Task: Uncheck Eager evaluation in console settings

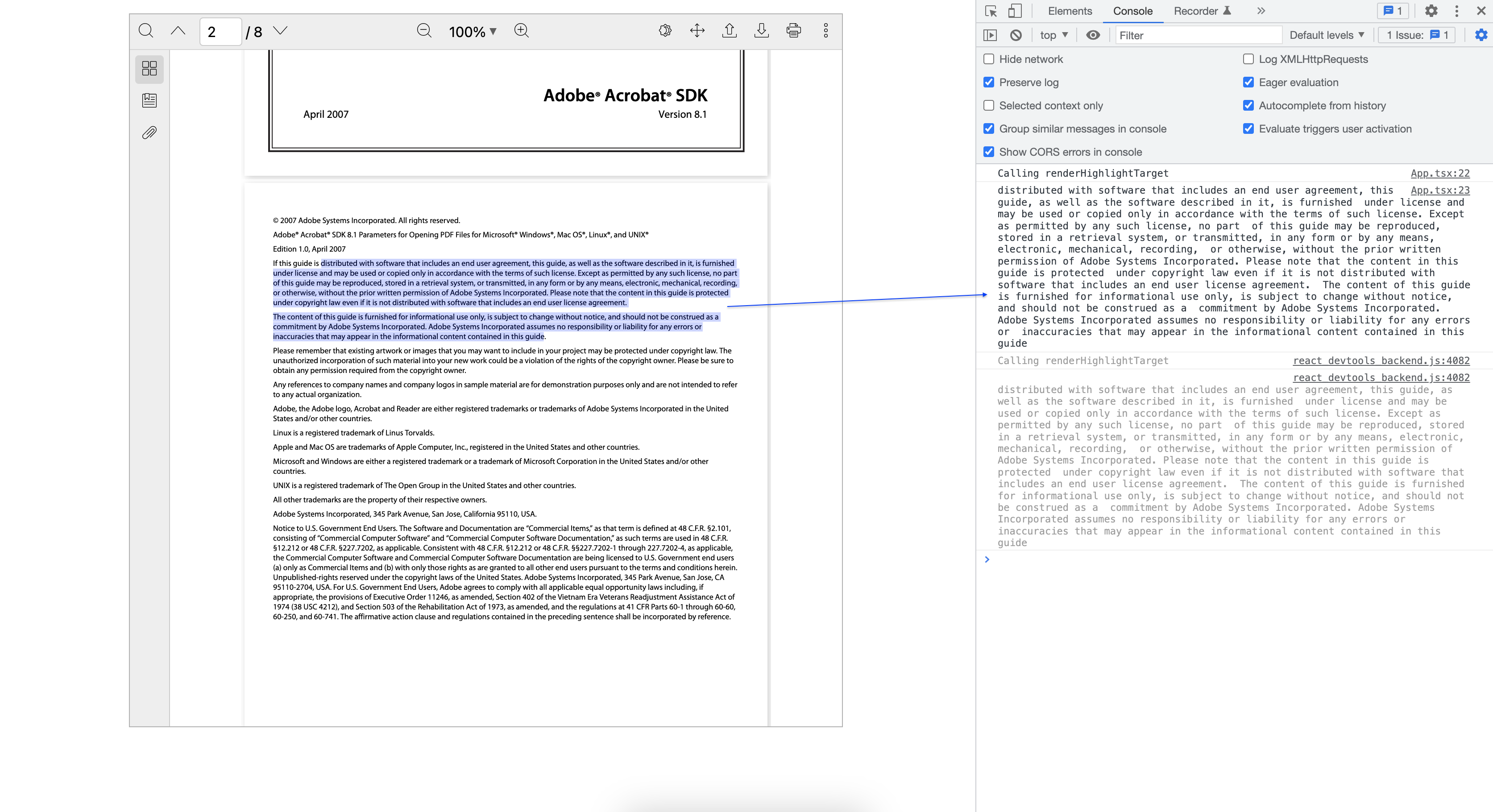Action: tap(1248, 82)
